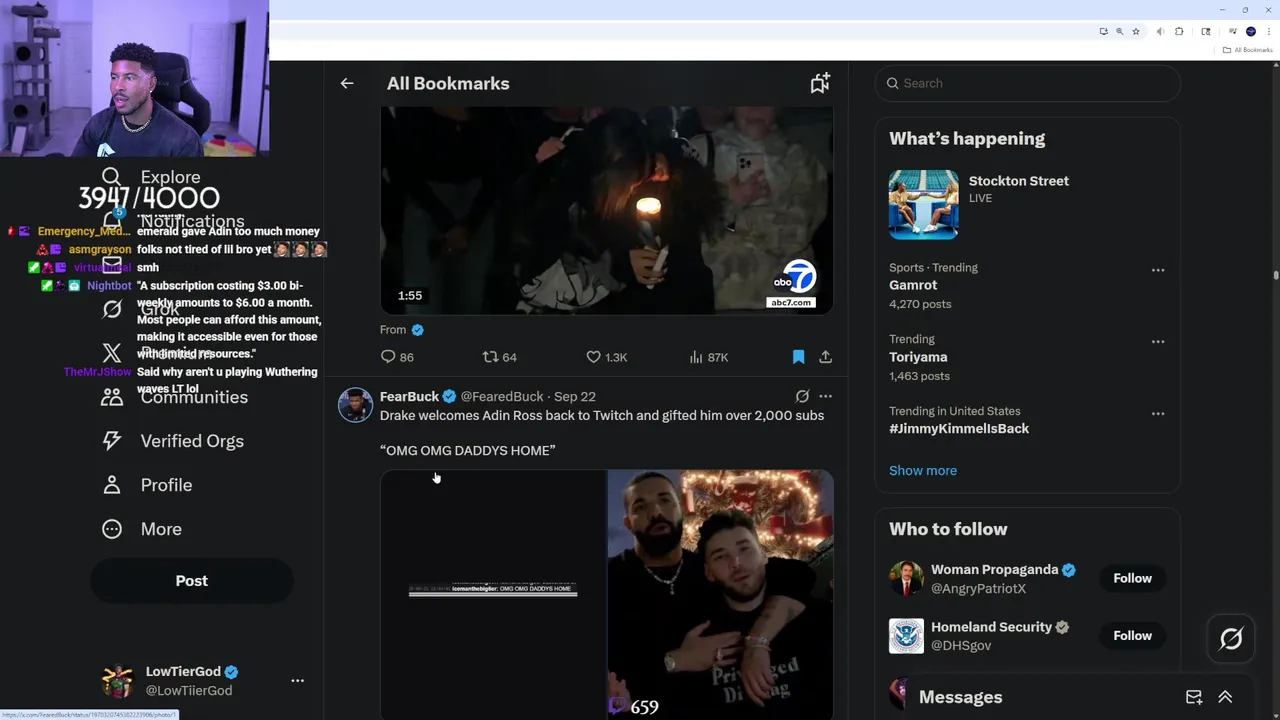Like the abc7 video post
This screenshot has height=720, width=1280.
tap(606, 357)
